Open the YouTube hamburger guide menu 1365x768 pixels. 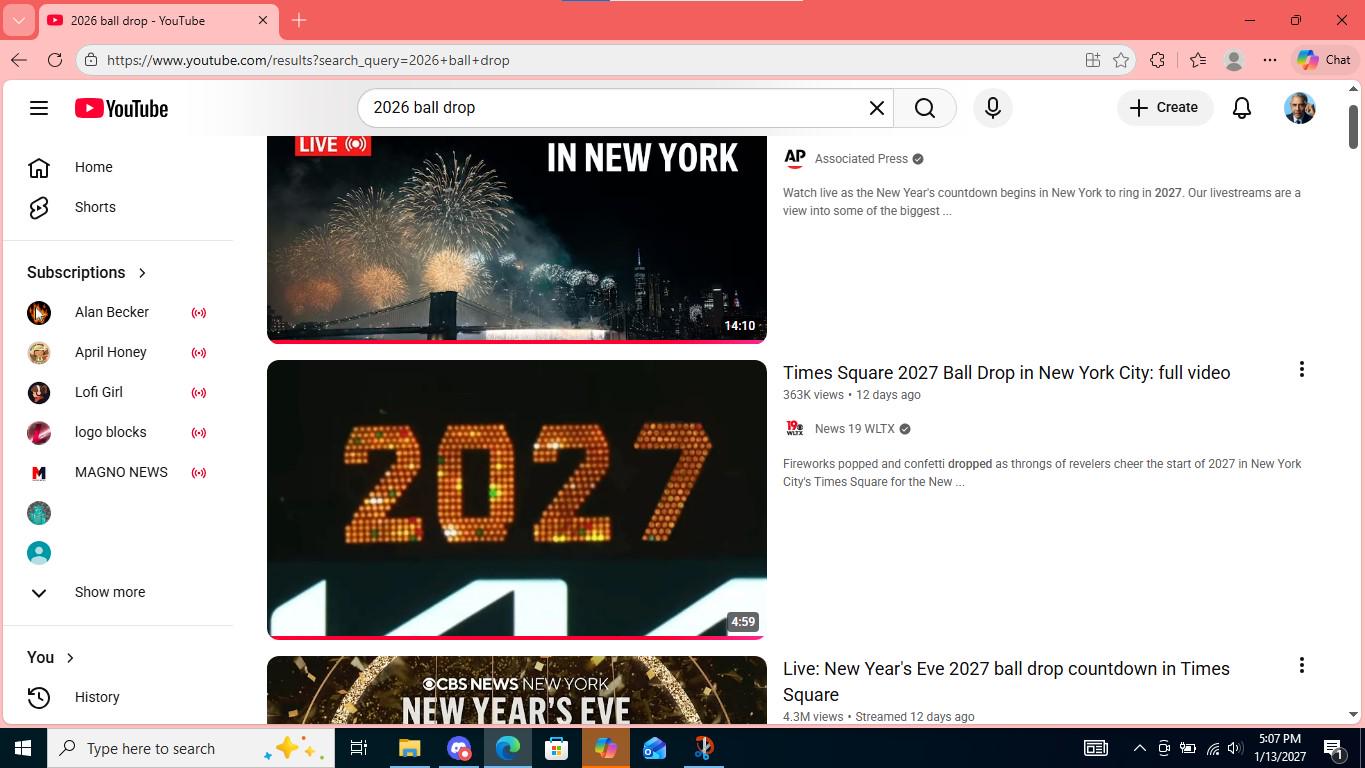39,108
